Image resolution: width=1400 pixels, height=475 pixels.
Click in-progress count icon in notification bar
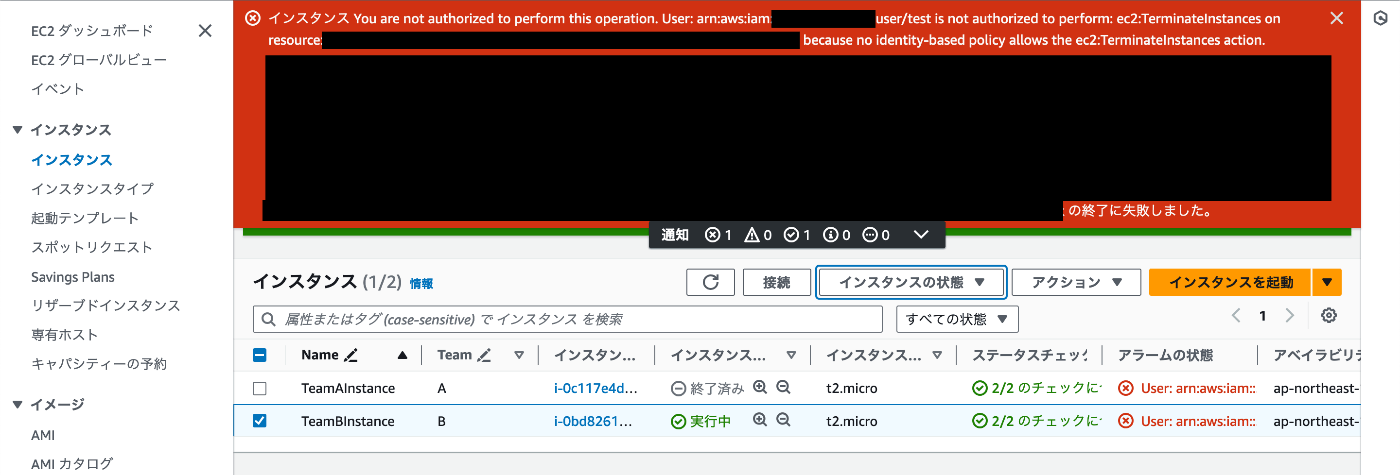pyautogui.click(x=869, y=235)
